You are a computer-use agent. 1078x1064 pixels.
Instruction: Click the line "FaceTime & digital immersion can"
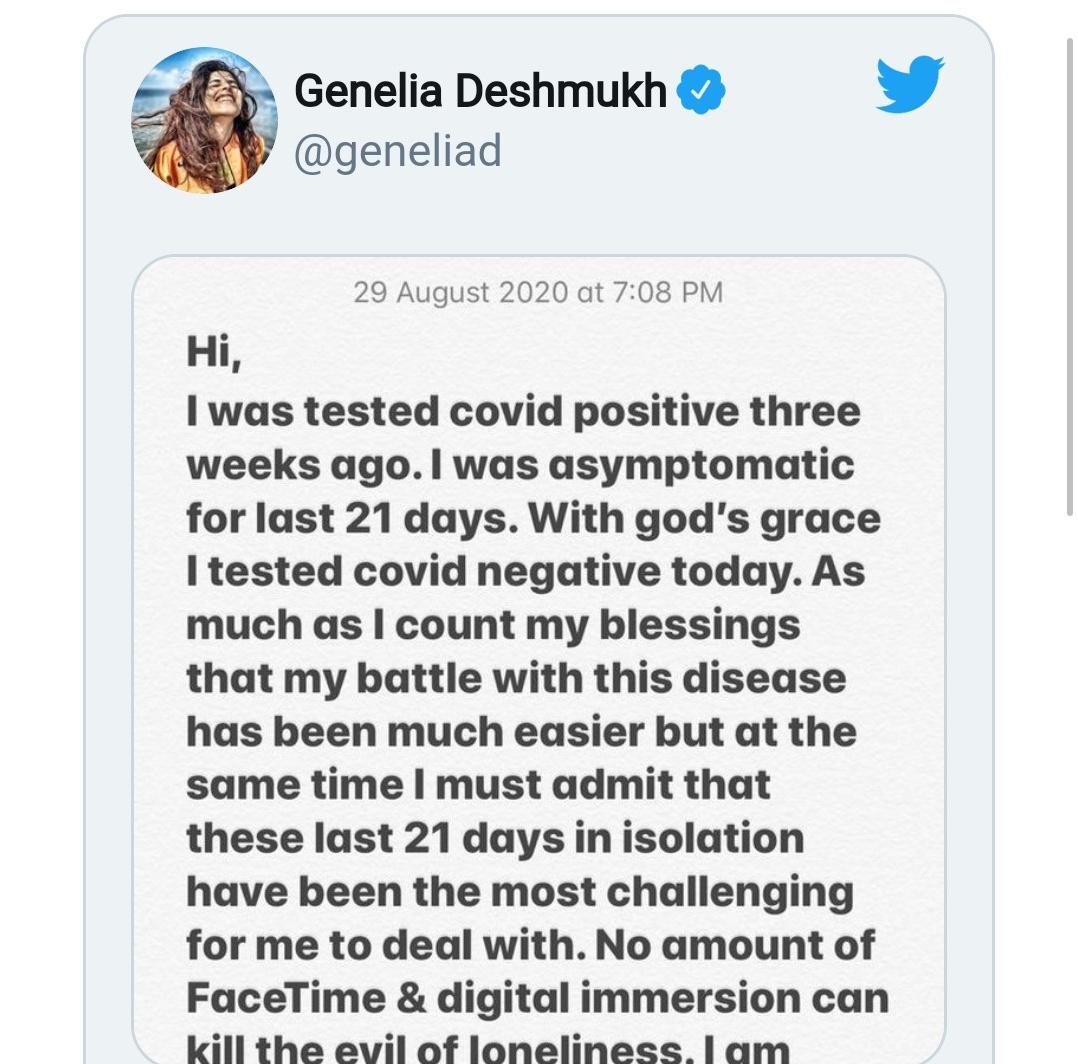point(538,998)
